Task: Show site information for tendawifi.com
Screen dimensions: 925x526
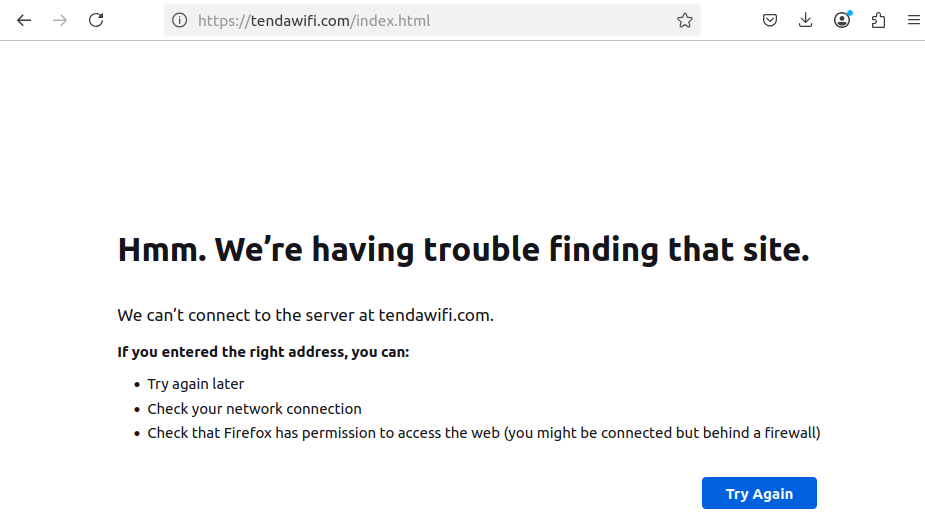Action: point(180,20)
